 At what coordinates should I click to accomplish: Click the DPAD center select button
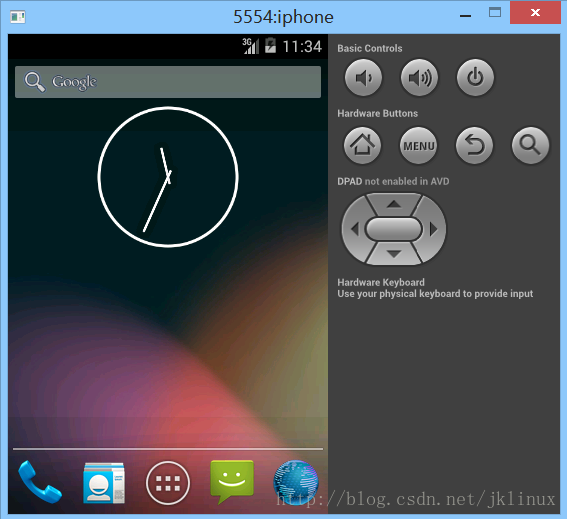394,229
